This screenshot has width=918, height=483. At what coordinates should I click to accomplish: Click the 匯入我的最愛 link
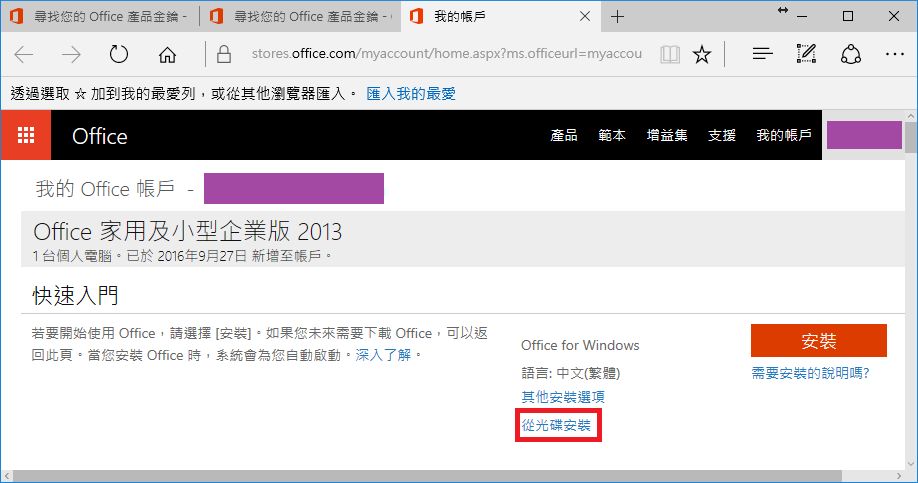[411, 94]
